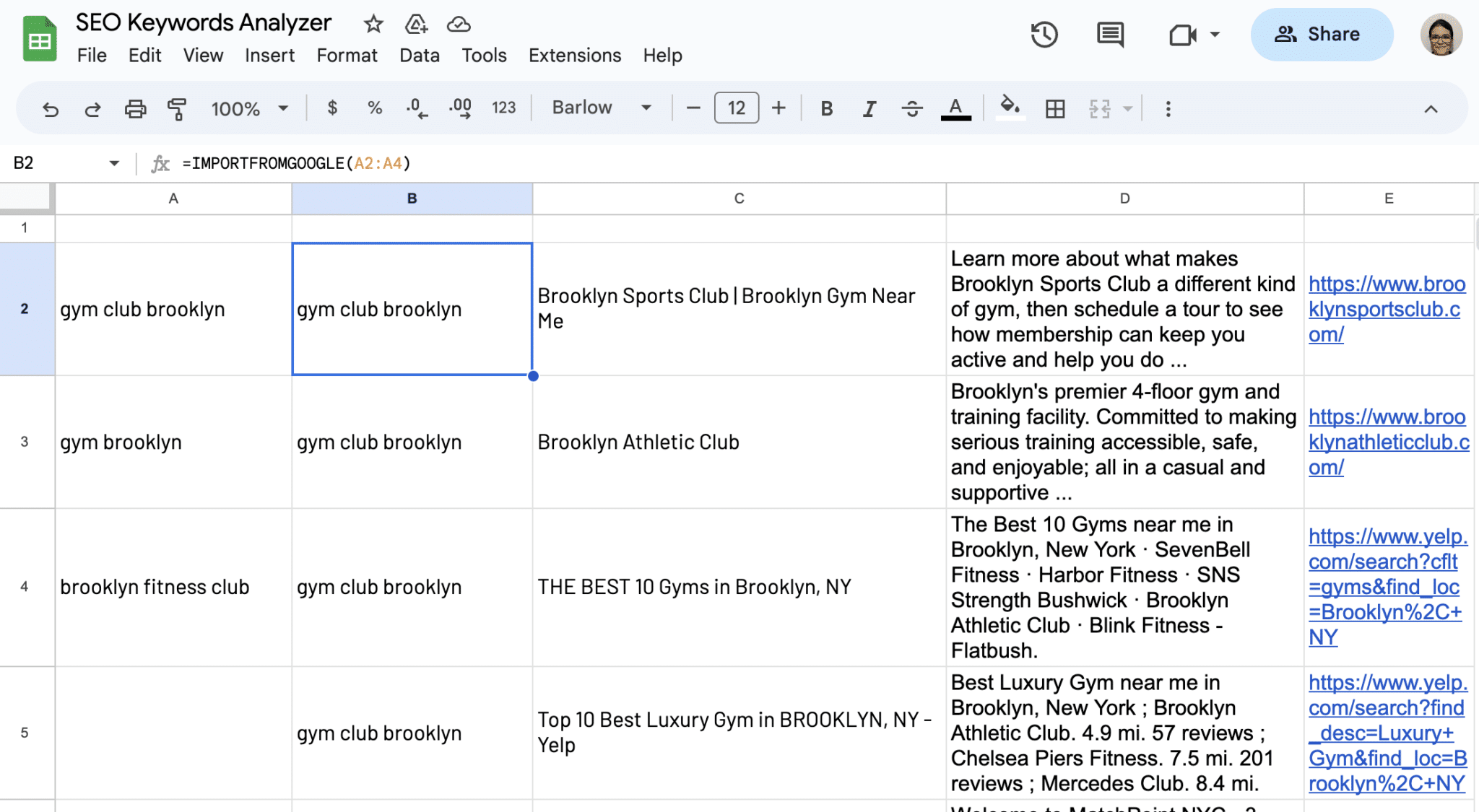The image size is (1479, 812).
Task: Select the Paint format tool
Action: tap(177, 108)
